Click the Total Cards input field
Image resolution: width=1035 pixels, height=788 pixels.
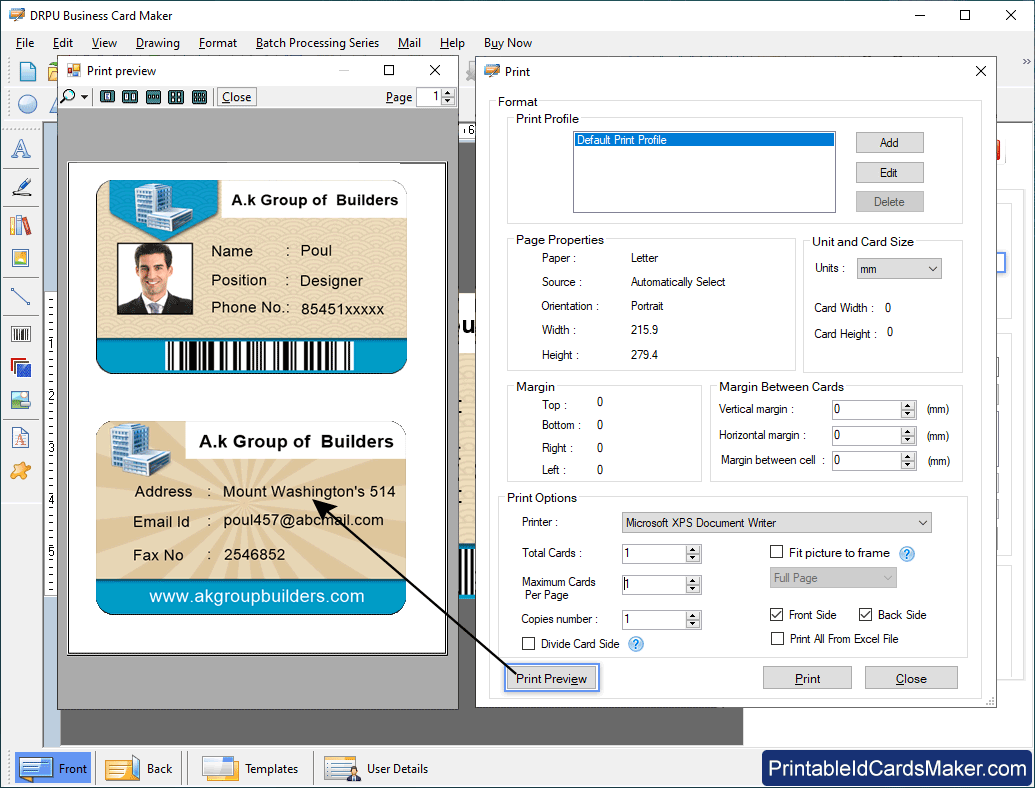coord(653,554)
